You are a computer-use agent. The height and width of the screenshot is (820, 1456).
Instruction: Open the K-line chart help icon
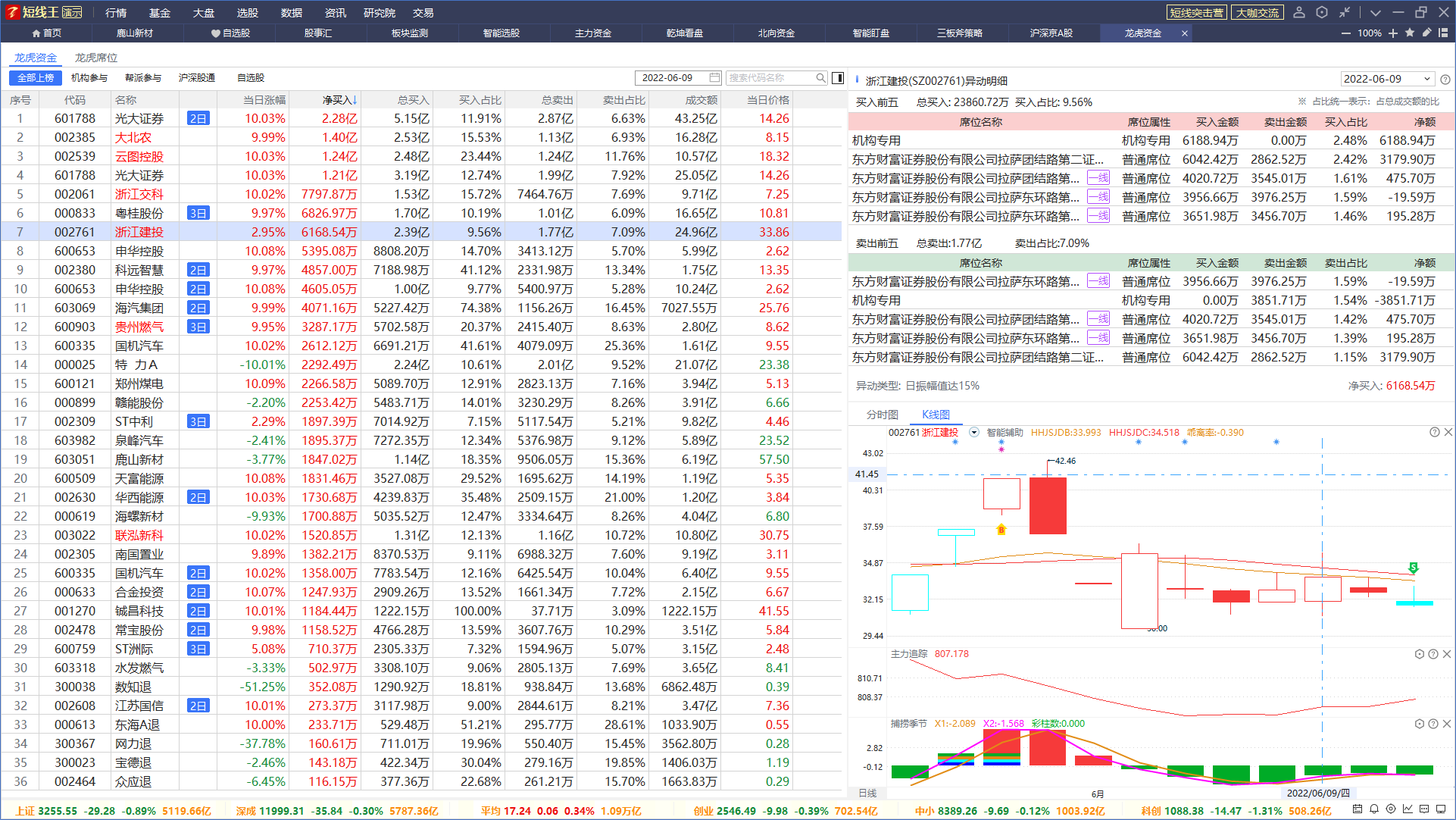pos(1434,432)
